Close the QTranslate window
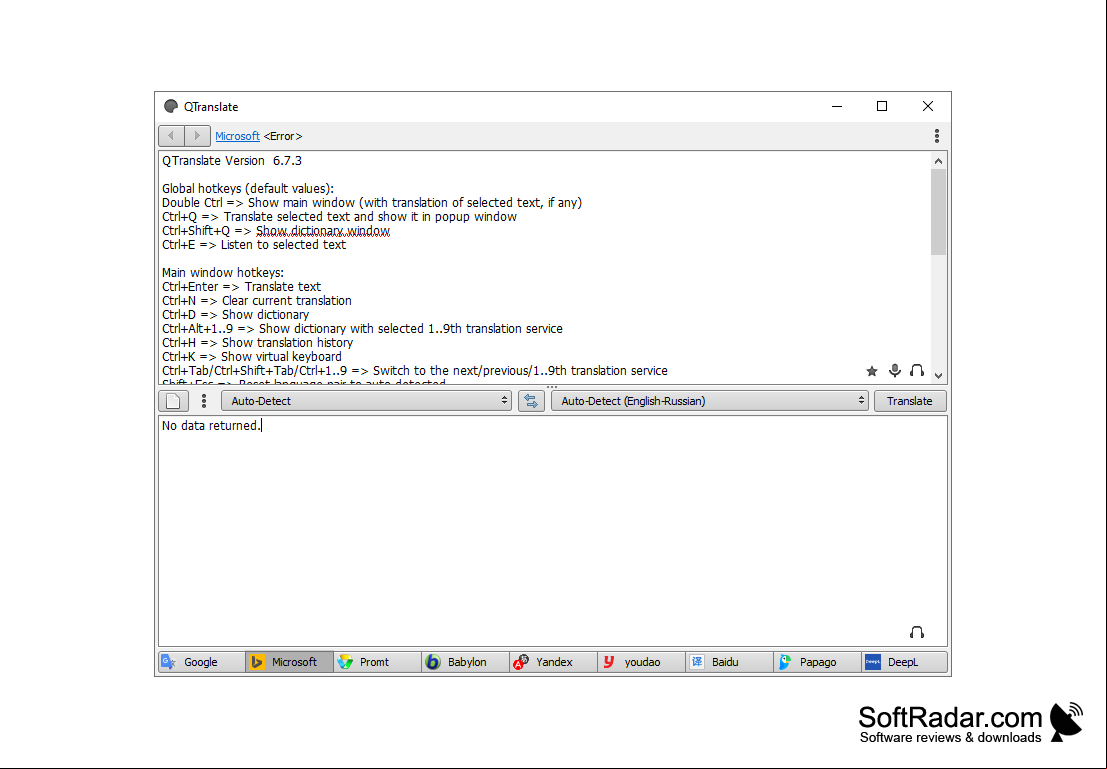Image resolution: width=1107 pixels, height=769 pixels. click(928, 107)
